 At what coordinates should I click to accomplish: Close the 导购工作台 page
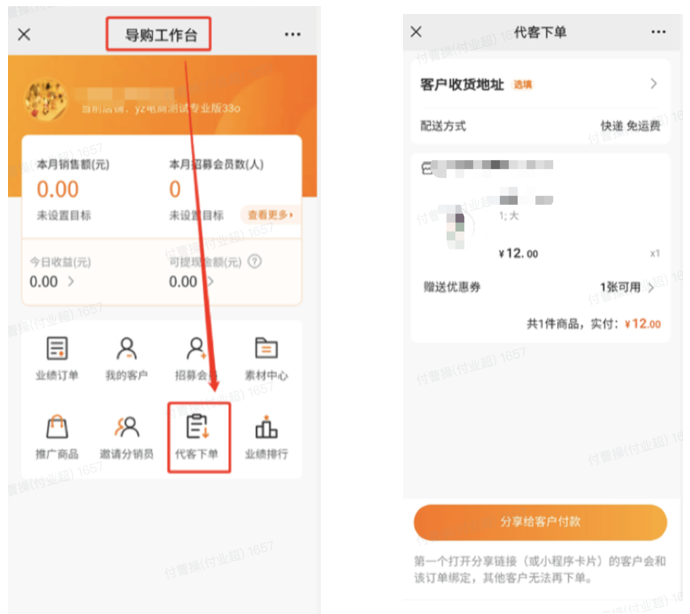pyautogui.click(x=24, y=34)
